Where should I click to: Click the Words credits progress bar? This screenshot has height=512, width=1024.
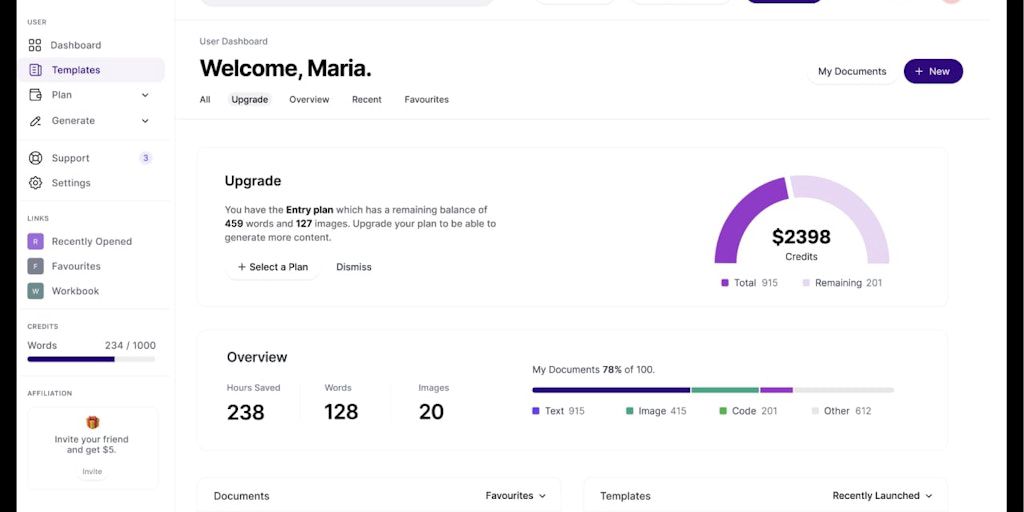[x=91, y=358]
